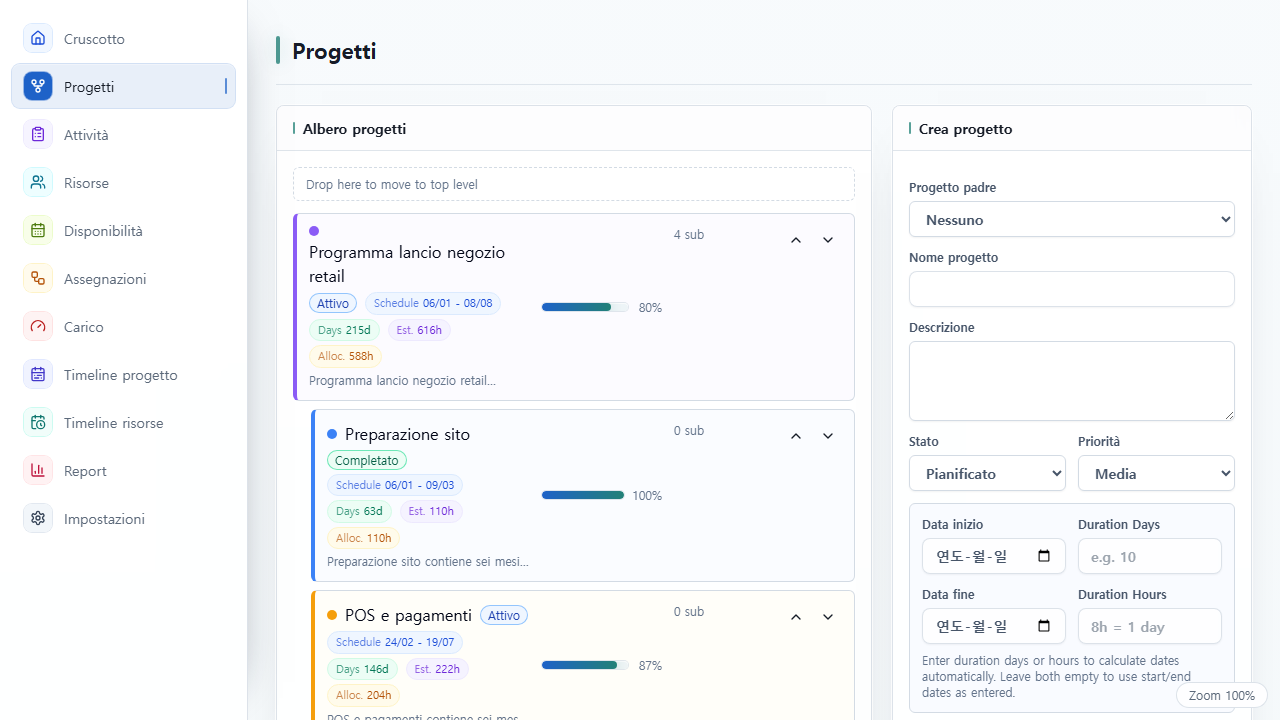Click the Carico gauge icon

click(38, 327)
